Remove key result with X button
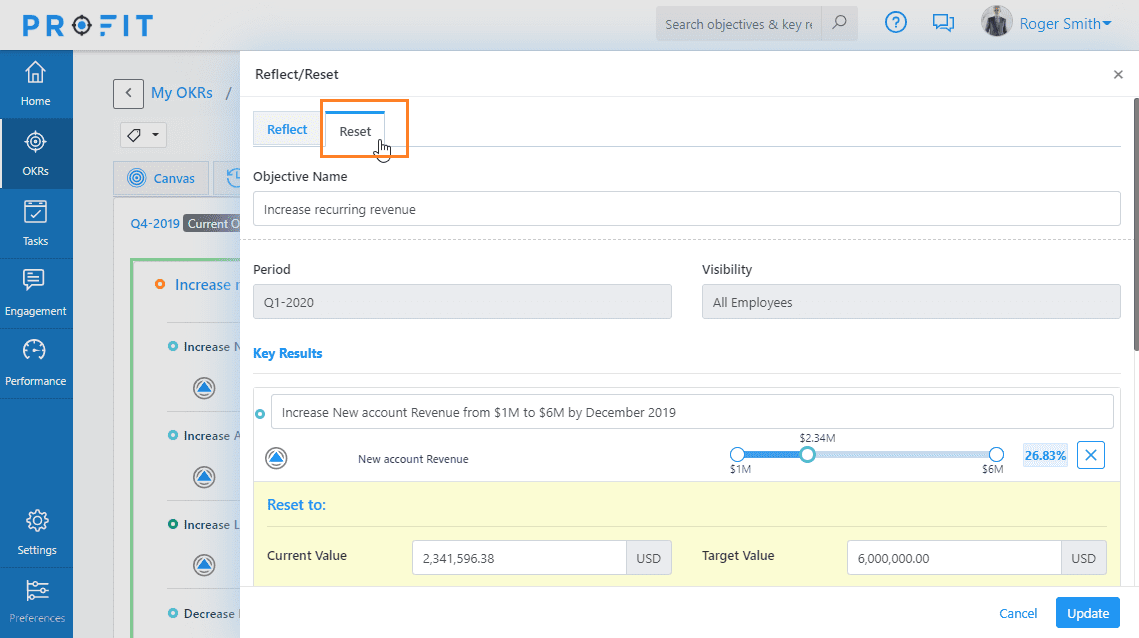 1090,455
